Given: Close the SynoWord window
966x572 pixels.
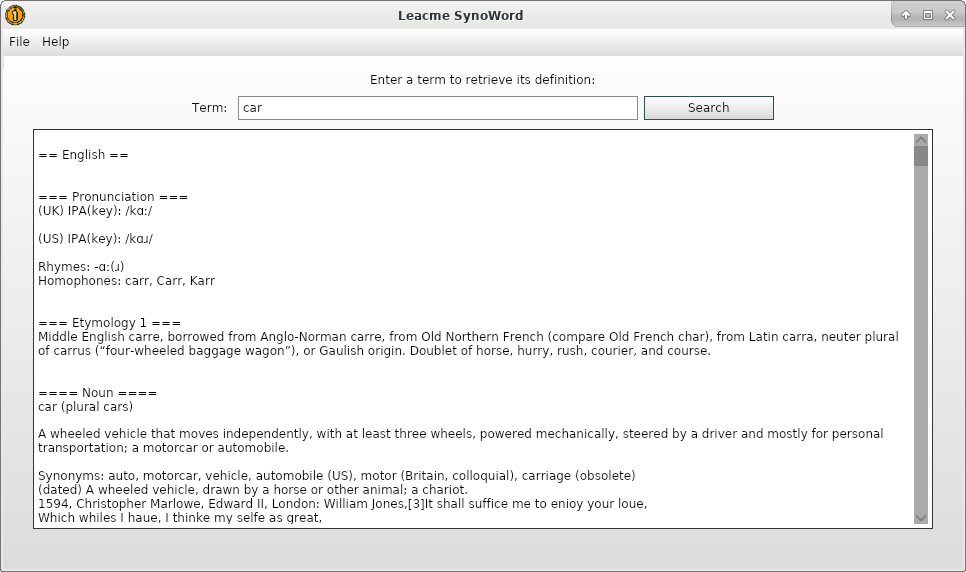Looking at the screenshot, I should 950,15.
